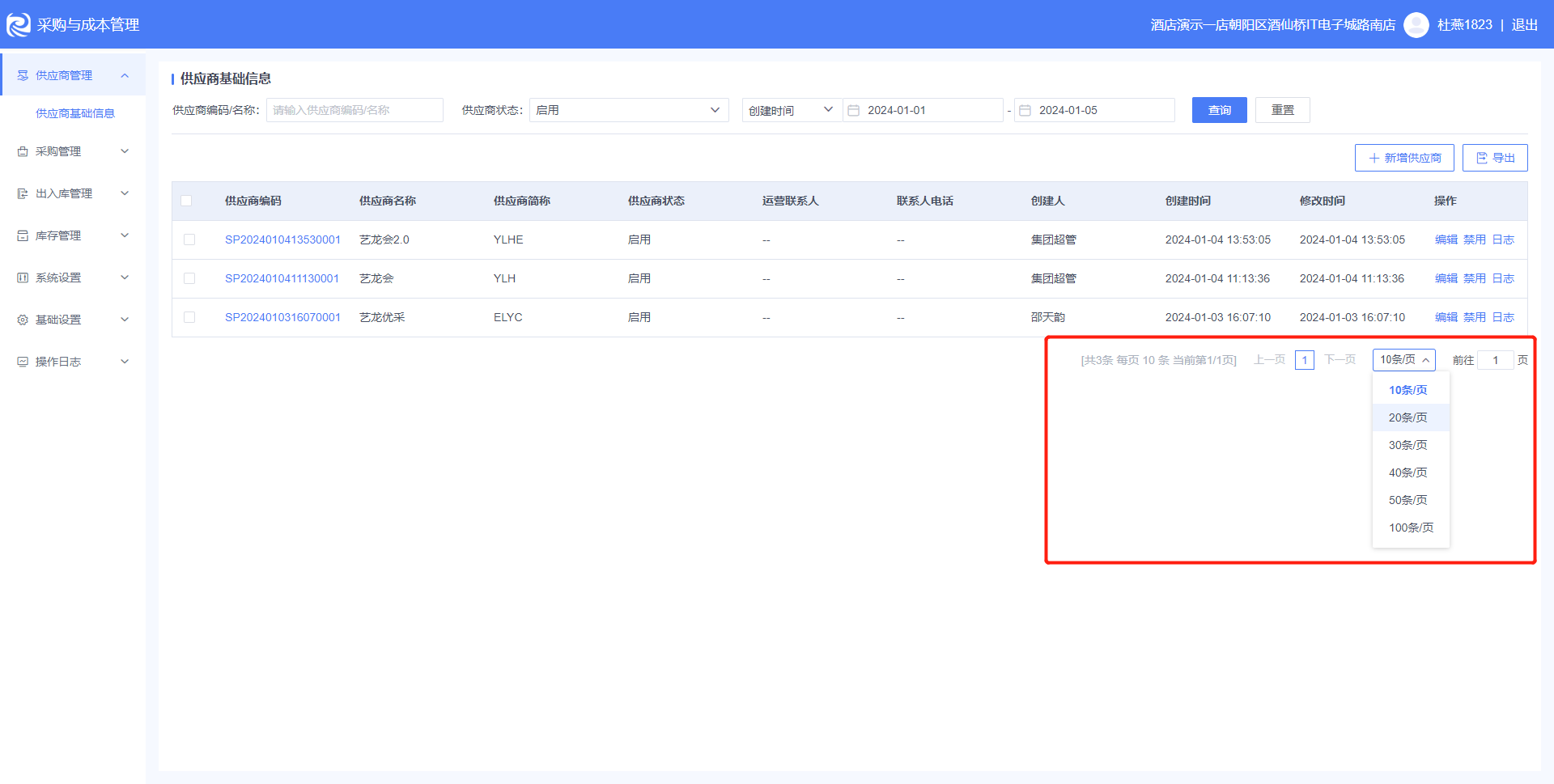Viewport: 1554px width, 784px height.
Task: Expand the 操作日志 menu chevron
Action: pyautogui.click(x=125, y=362)
